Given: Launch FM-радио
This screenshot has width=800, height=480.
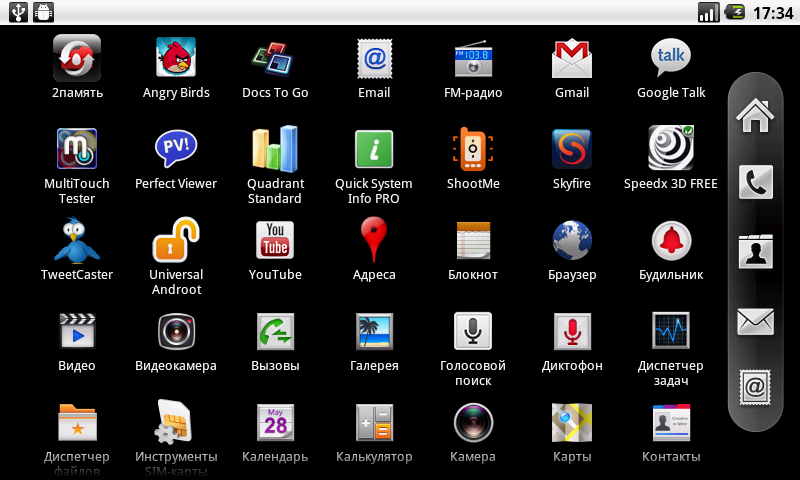Looking at the screenshot, I should tap(473, 58).
